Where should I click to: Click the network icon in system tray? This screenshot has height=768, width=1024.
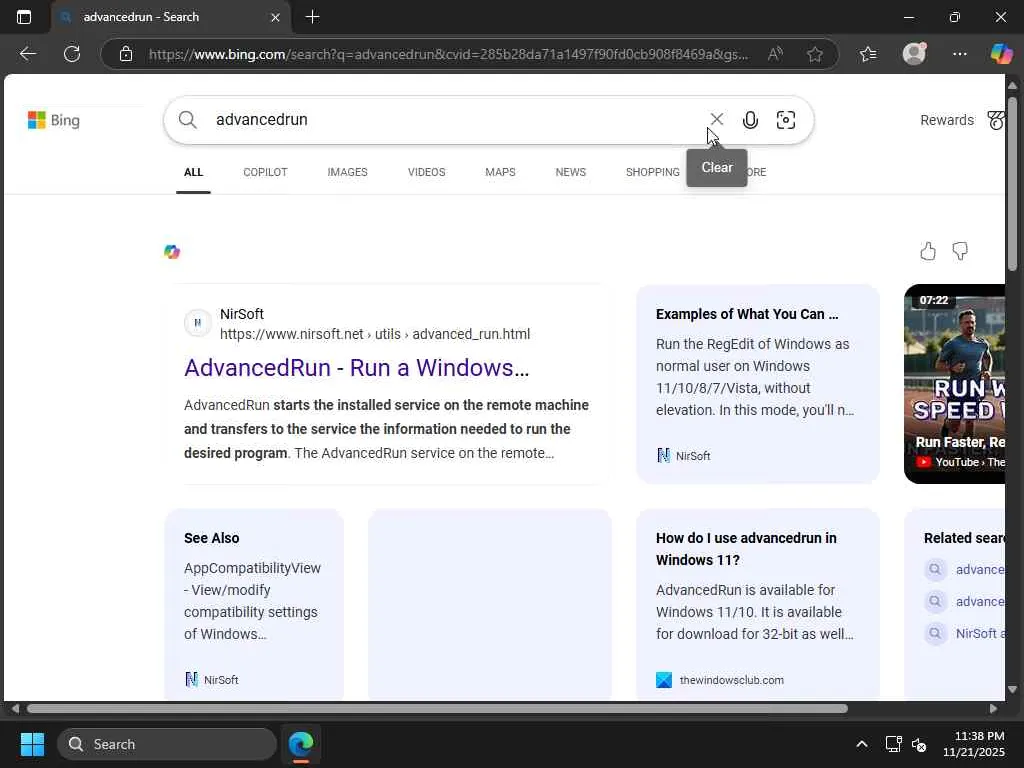click(893, 744)
